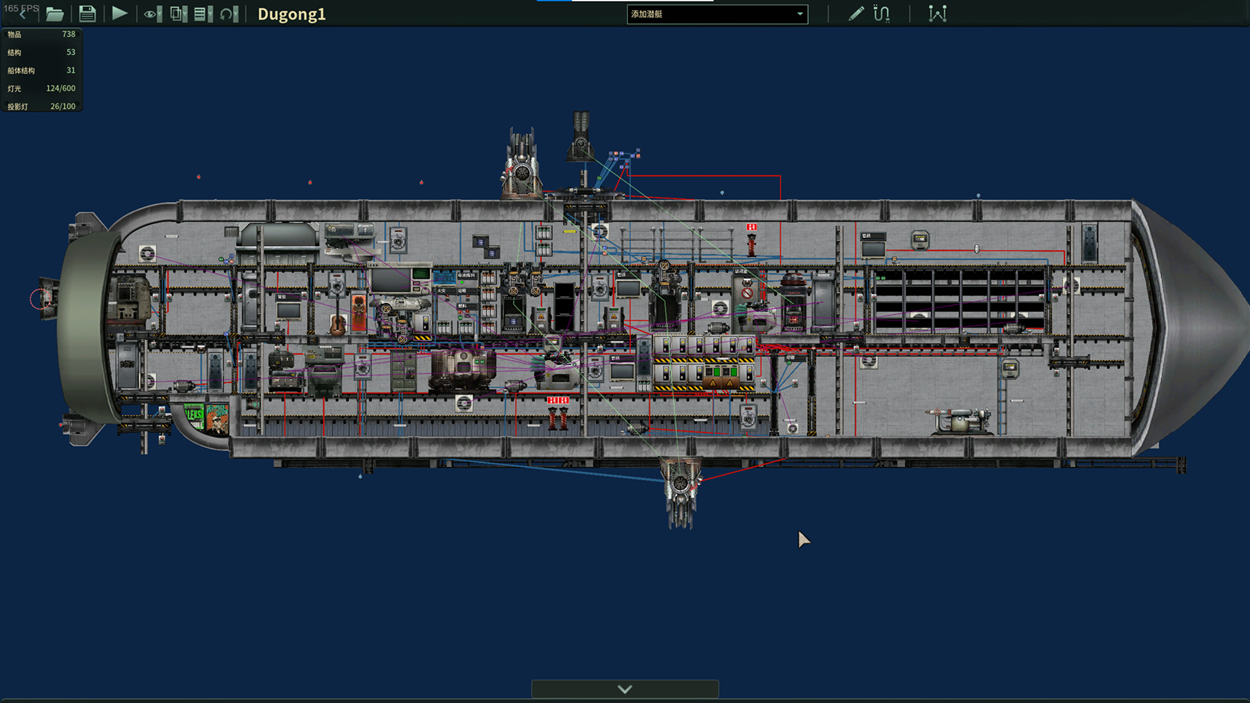Viewport: 1250px width, 703px height.
Task: Open the overlapping squares toolbar dropdown
Action: pos(178,14)
